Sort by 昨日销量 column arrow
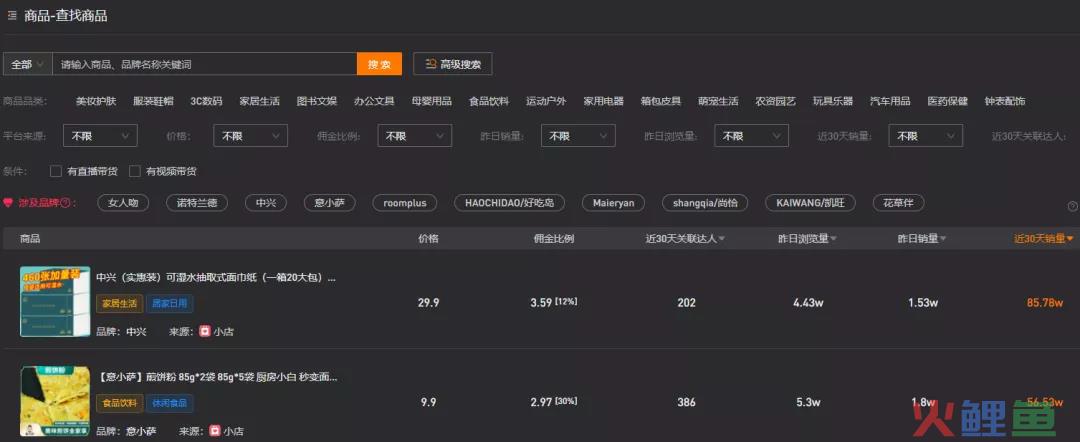Image resolution: width=1080 pixels, height=442 pixels. 943,239
